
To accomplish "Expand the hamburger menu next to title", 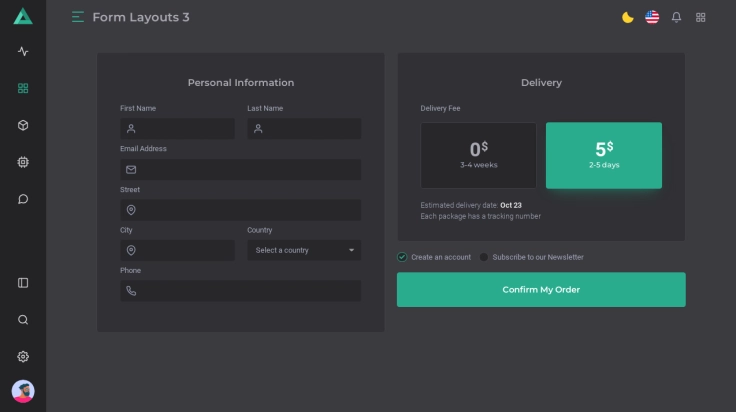I will pyautogui.click(x=78, y=17).
